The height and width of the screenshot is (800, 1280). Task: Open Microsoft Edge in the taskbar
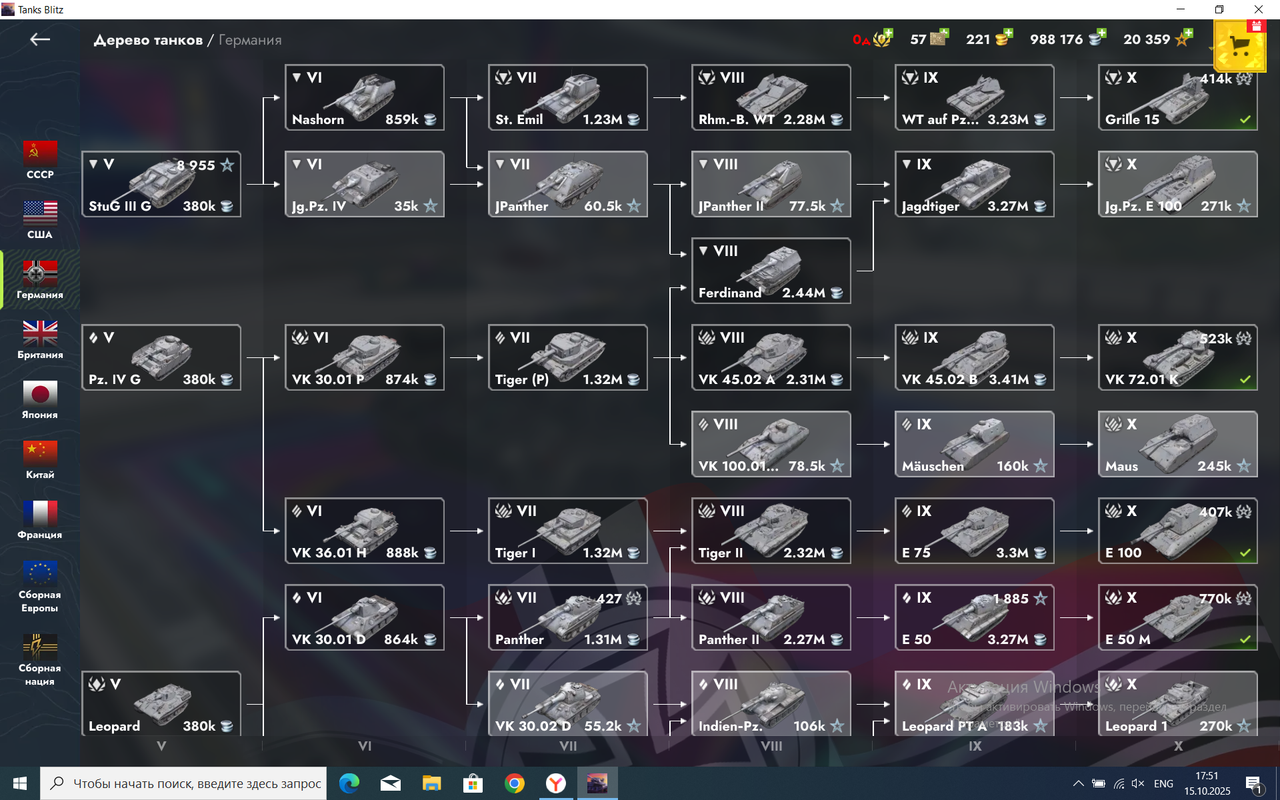pyautogui.click(x=349, y=783)
